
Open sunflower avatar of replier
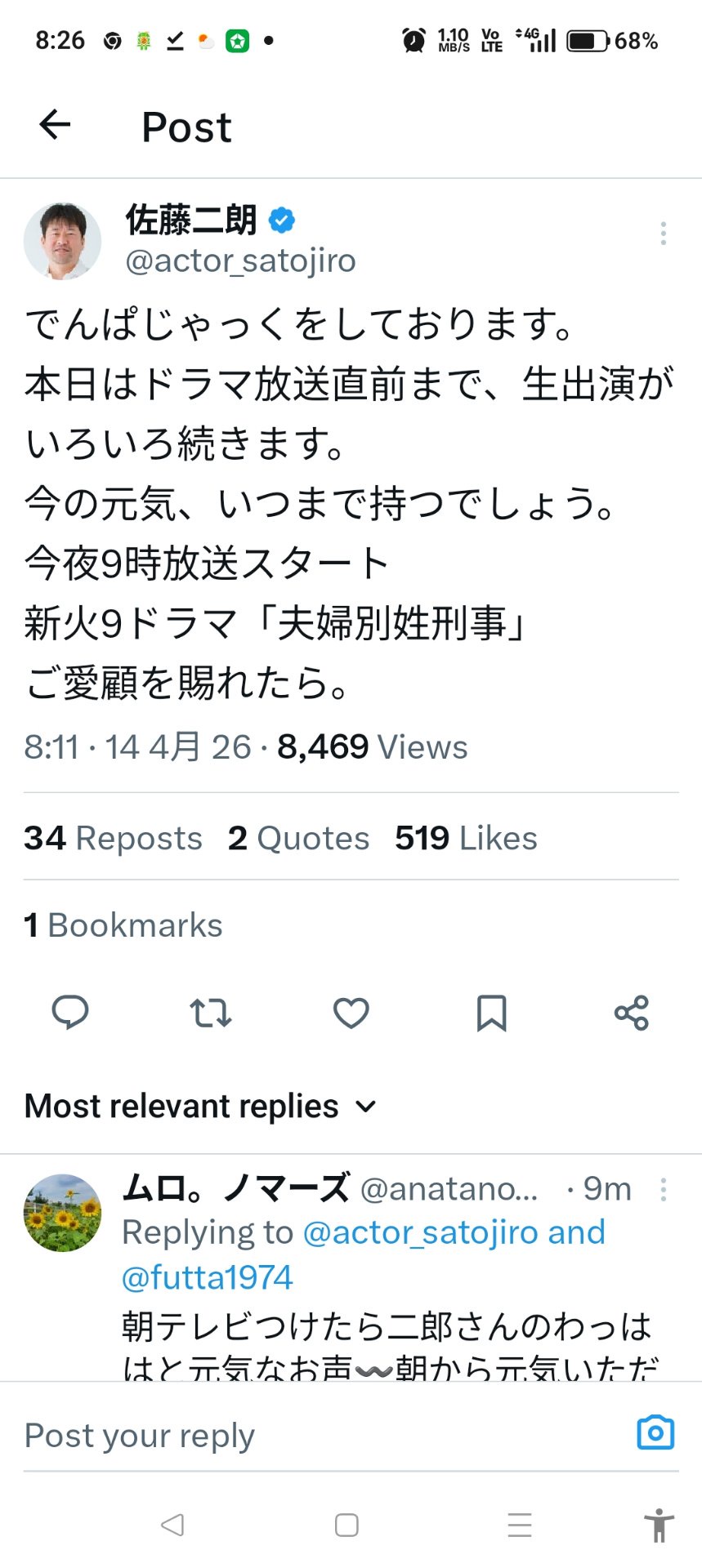tap(63, 1213)
